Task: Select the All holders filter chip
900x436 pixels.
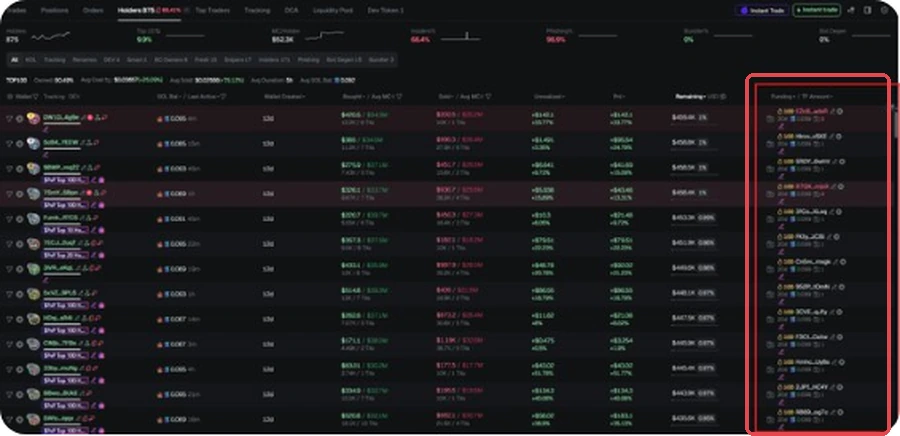Action: tap(14, 60)
